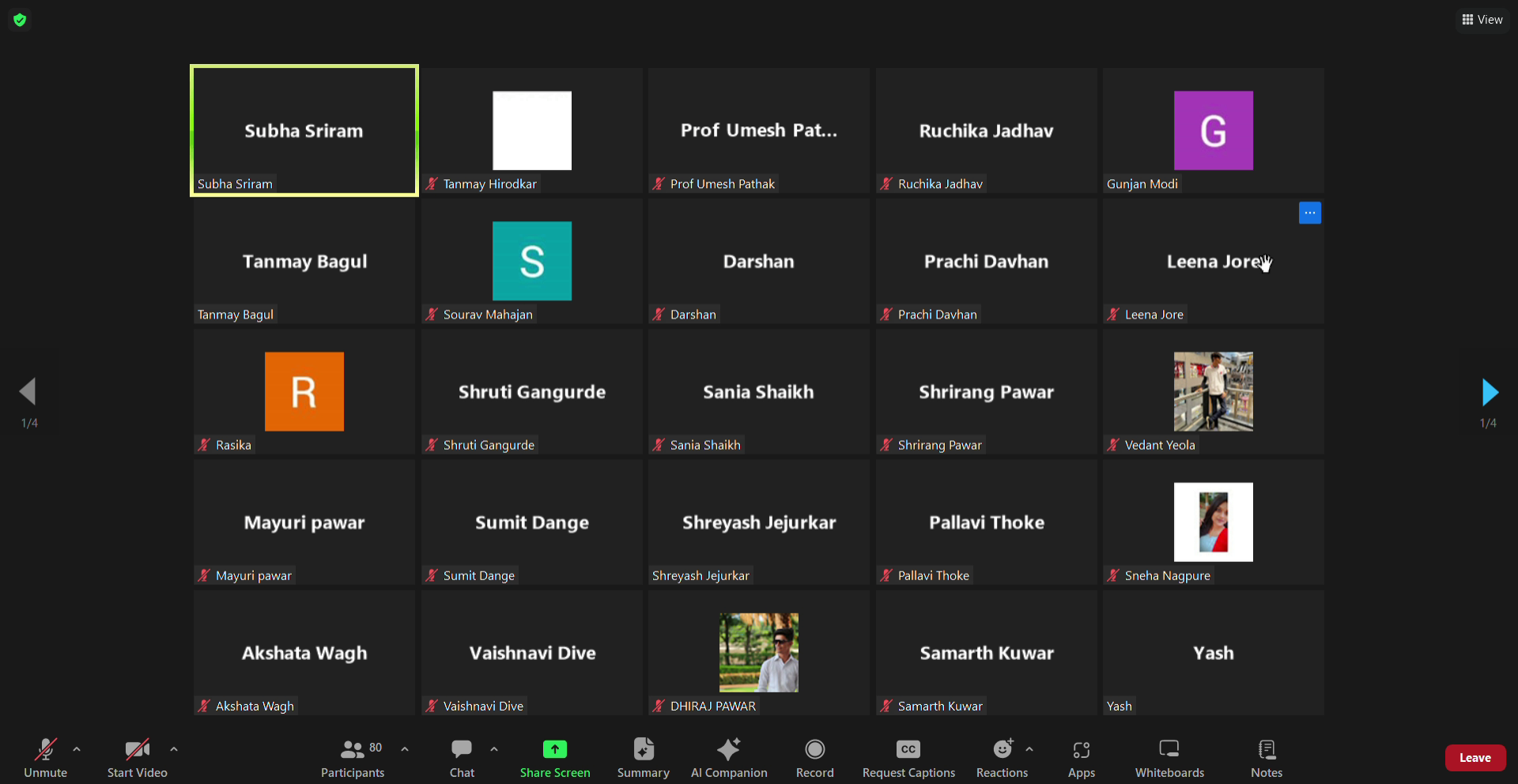Open more options on Leena Jore tile

(x=1309, y=213)
